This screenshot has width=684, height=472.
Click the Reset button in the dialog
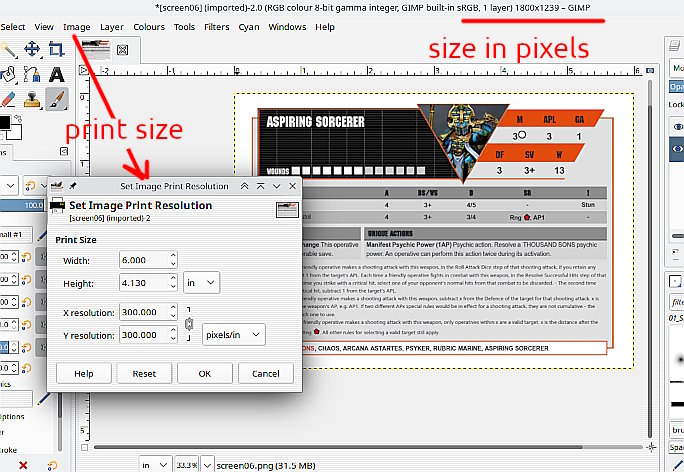[x=144, y=374]
